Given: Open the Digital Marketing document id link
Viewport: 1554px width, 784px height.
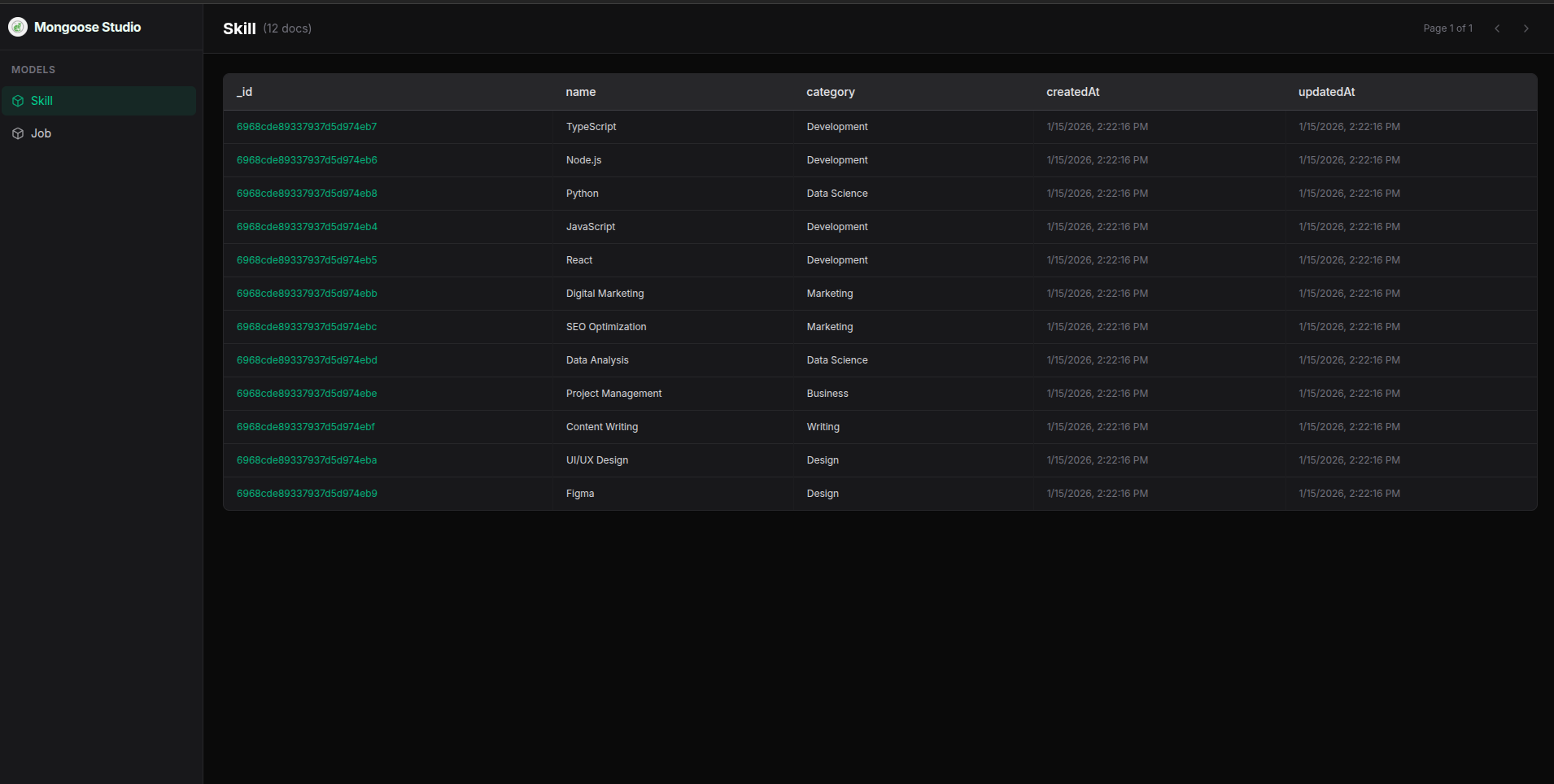Looking at the screenshot, I should point(307,293).
